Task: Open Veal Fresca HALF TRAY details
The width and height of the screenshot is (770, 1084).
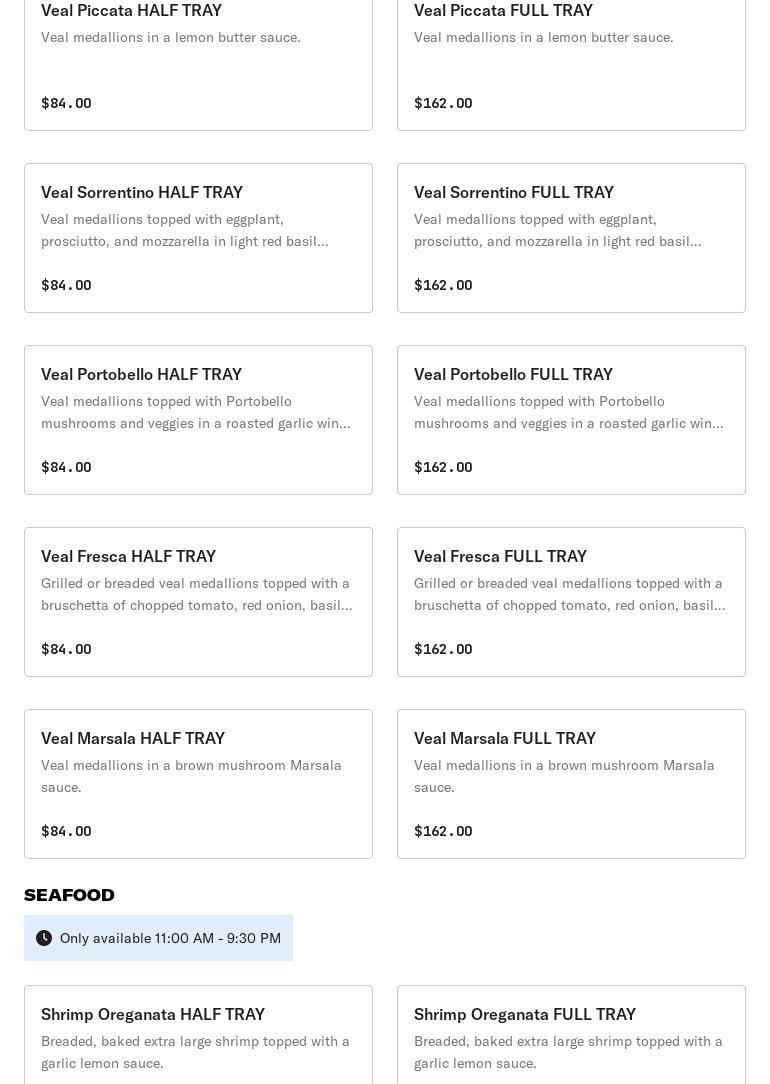Action: 198,602
